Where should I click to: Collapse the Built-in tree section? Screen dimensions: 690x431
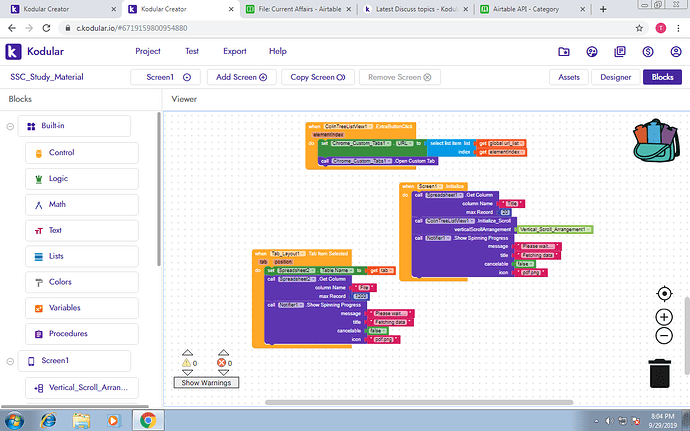[x=10, y=126]
